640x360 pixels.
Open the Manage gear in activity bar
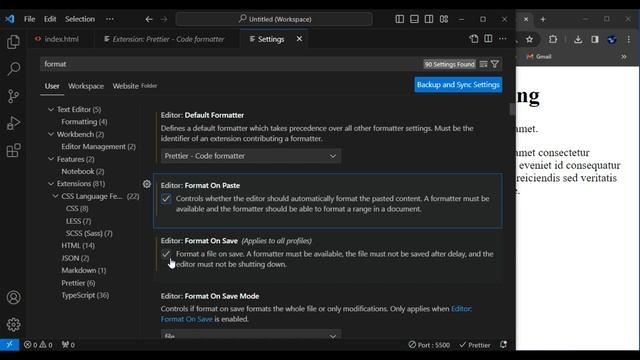13,324
